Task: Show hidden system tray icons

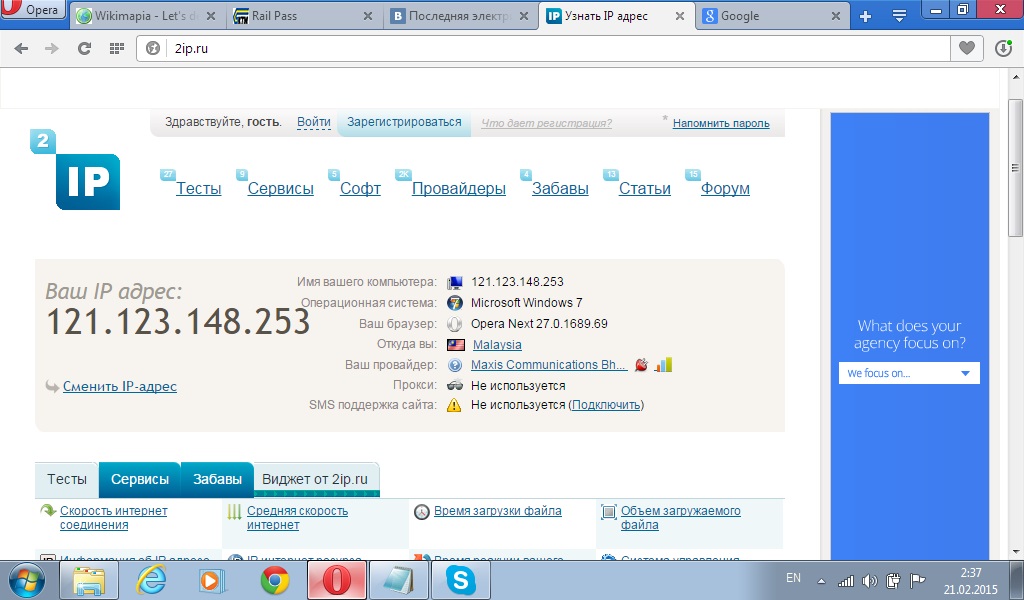Action: (x=821, y=580)
